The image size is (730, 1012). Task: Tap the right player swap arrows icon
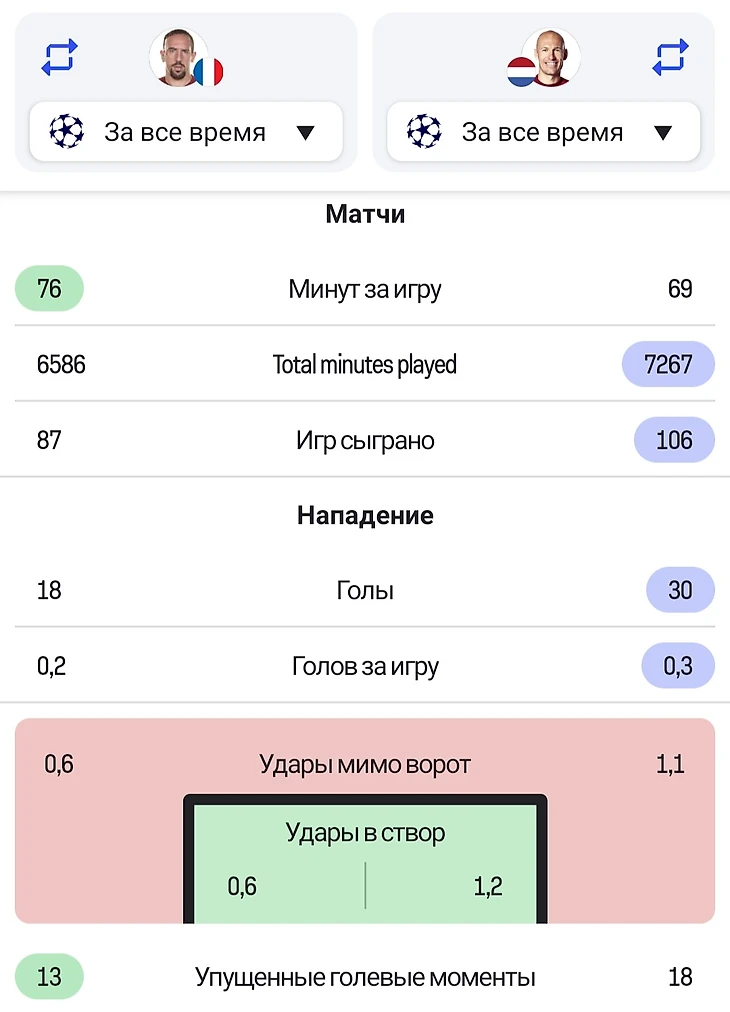pyautogui.click(x=671, y=57)
